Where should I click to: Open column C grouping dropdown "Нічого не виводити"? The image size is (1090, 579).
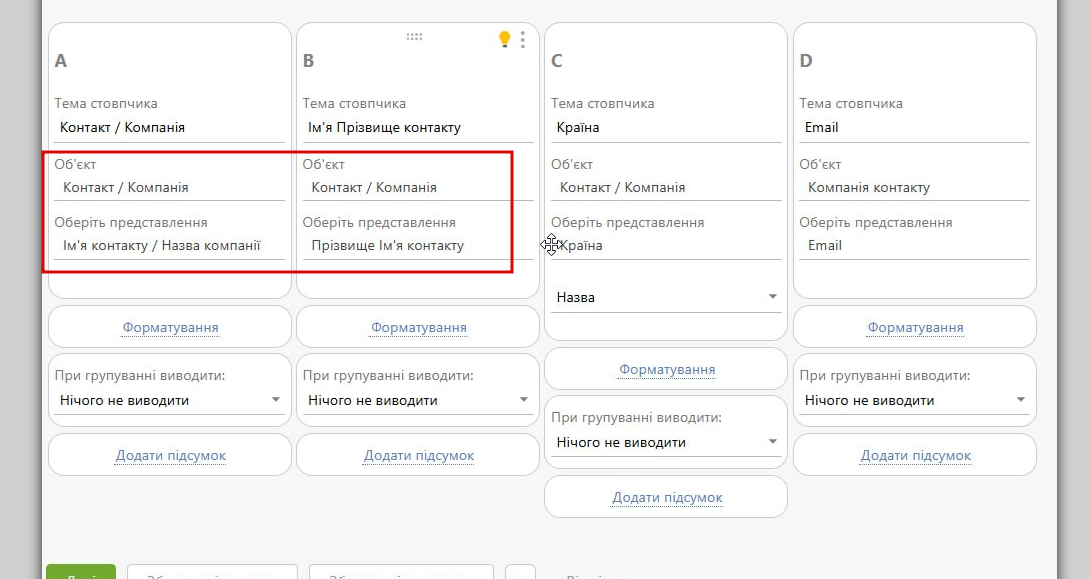pos(666,442)
